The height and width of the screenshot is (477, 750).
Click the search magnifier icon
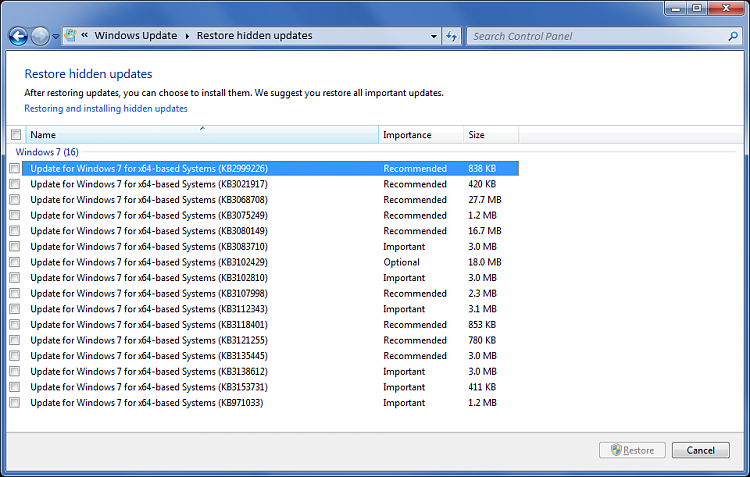tap(733, 36)
